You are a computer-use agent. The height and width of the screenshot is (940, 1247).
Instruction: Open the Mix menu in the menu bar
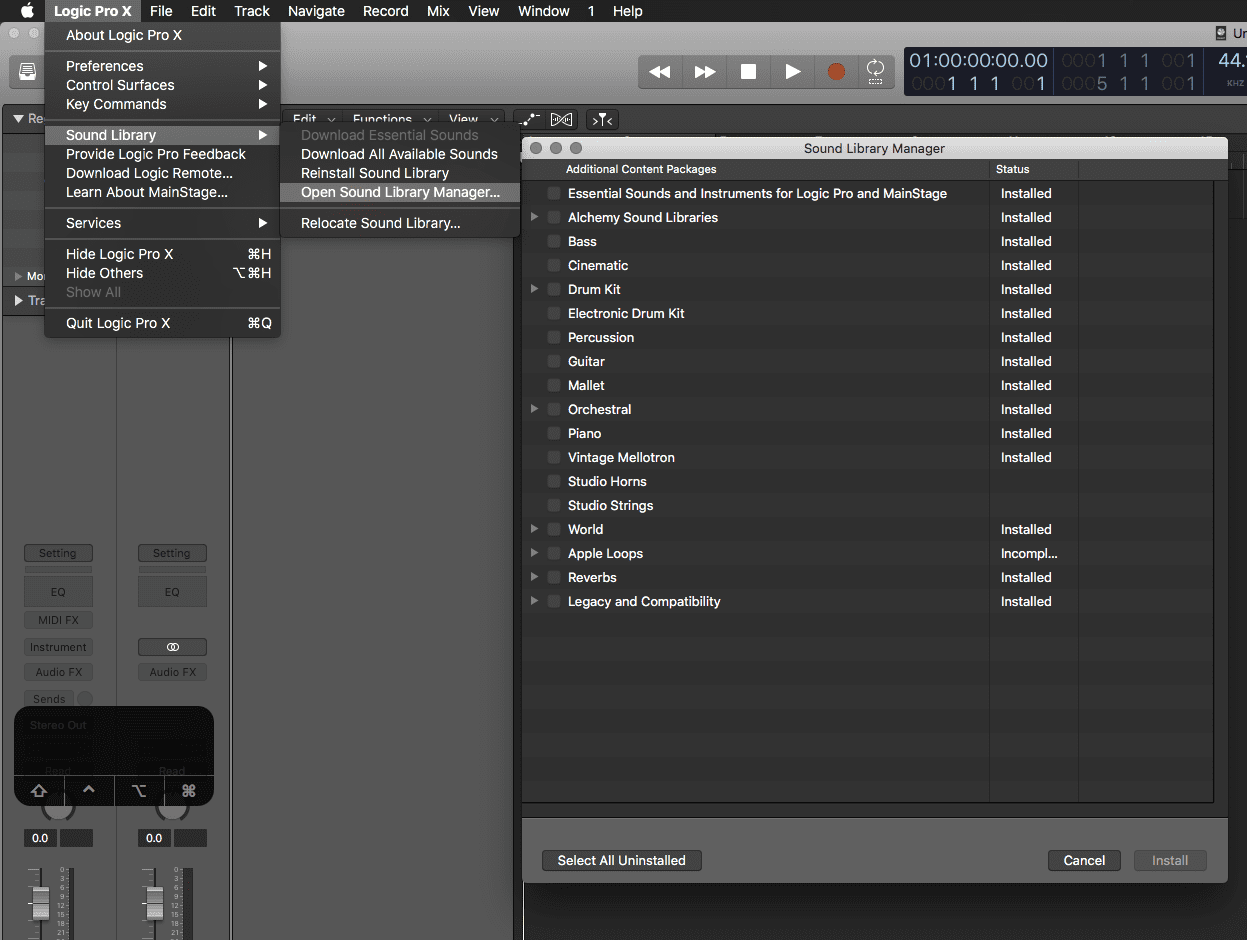[438, 11]
